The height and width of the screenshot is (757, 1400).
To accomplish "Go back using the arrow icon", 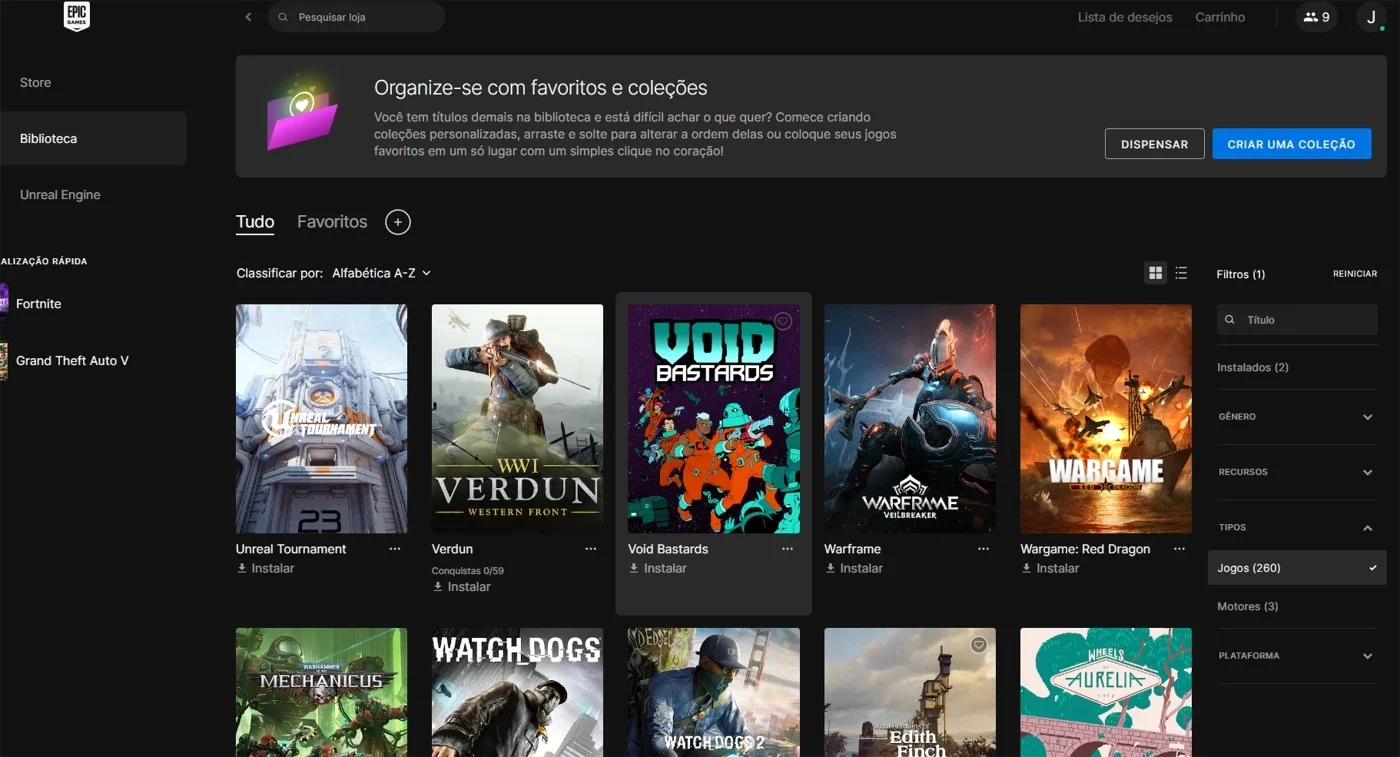I will [x=248, y=17].
